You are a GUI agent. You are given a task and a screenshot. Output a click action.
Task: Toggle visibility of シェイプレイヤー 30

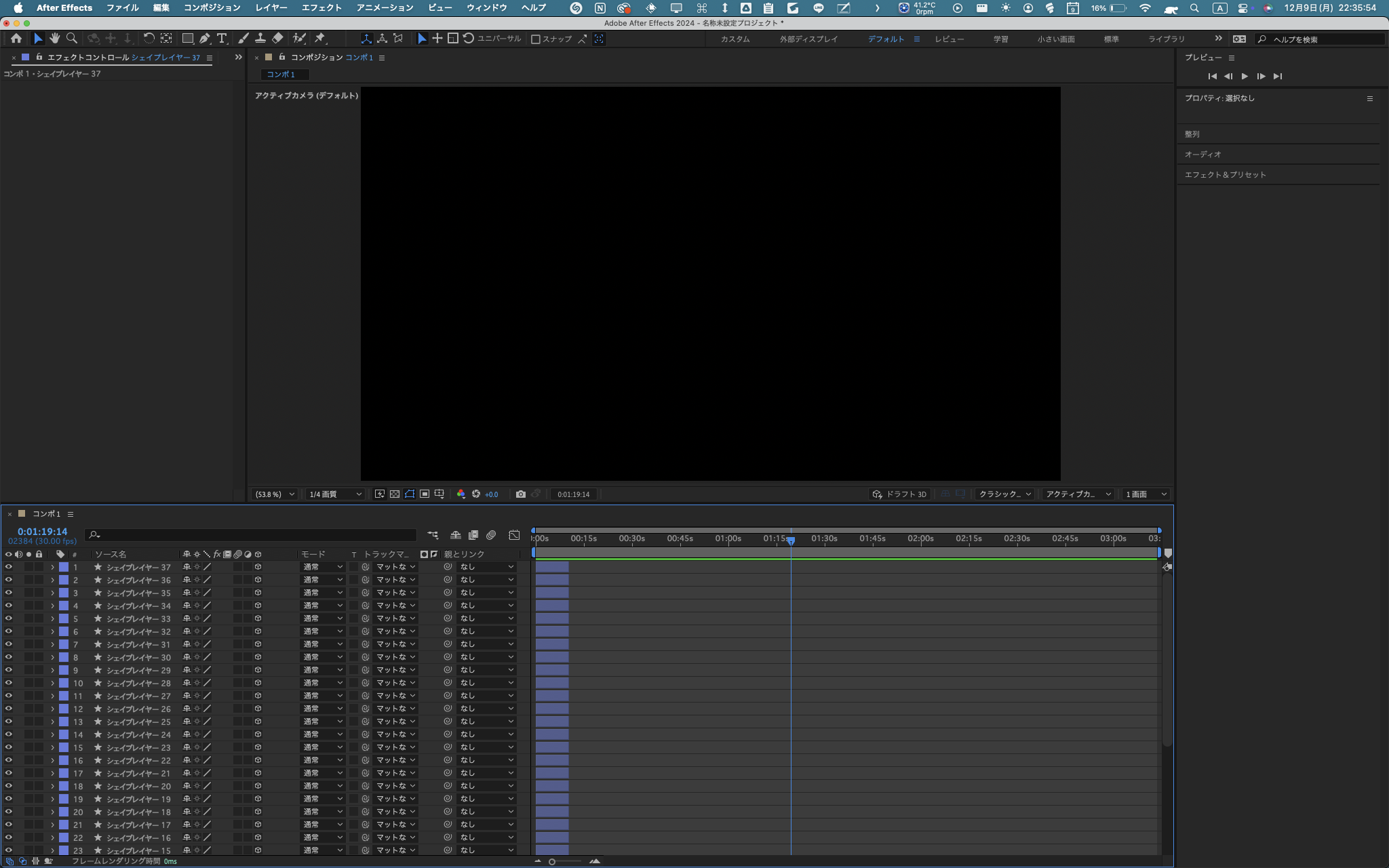click(x=8, y=657)
